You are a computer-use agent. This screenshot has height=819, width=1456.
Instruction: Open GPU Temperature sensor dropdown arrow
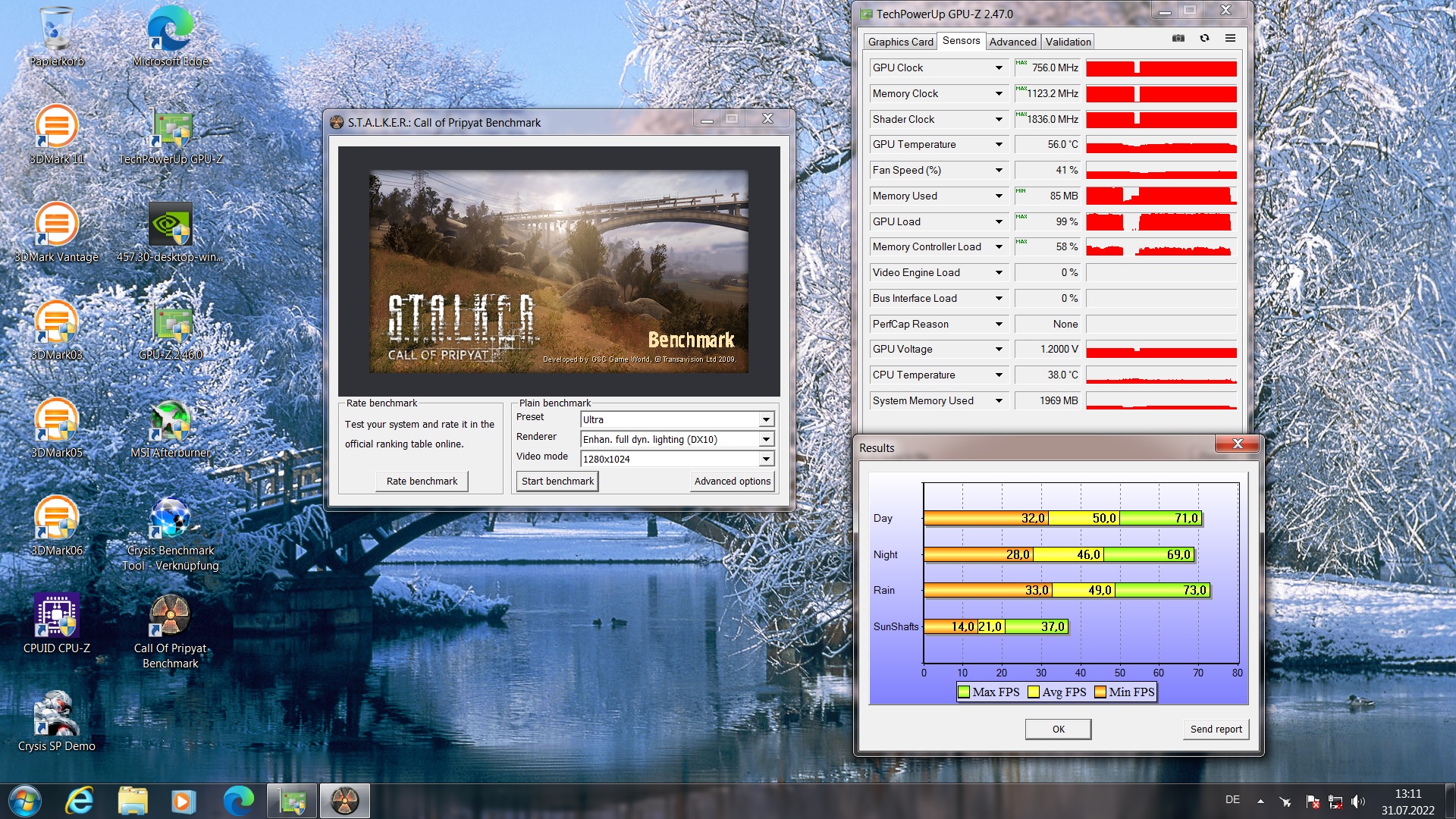pos(999,145)
